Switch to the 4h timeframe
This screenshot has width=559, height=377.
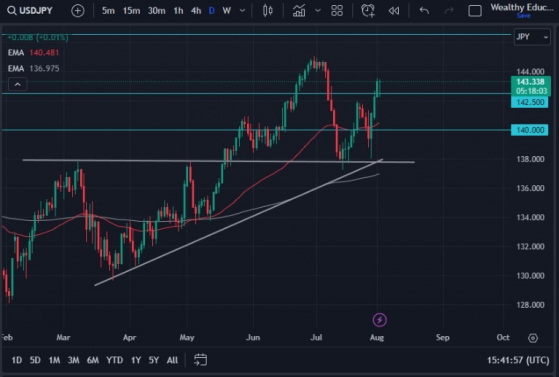tap(196, 11)
